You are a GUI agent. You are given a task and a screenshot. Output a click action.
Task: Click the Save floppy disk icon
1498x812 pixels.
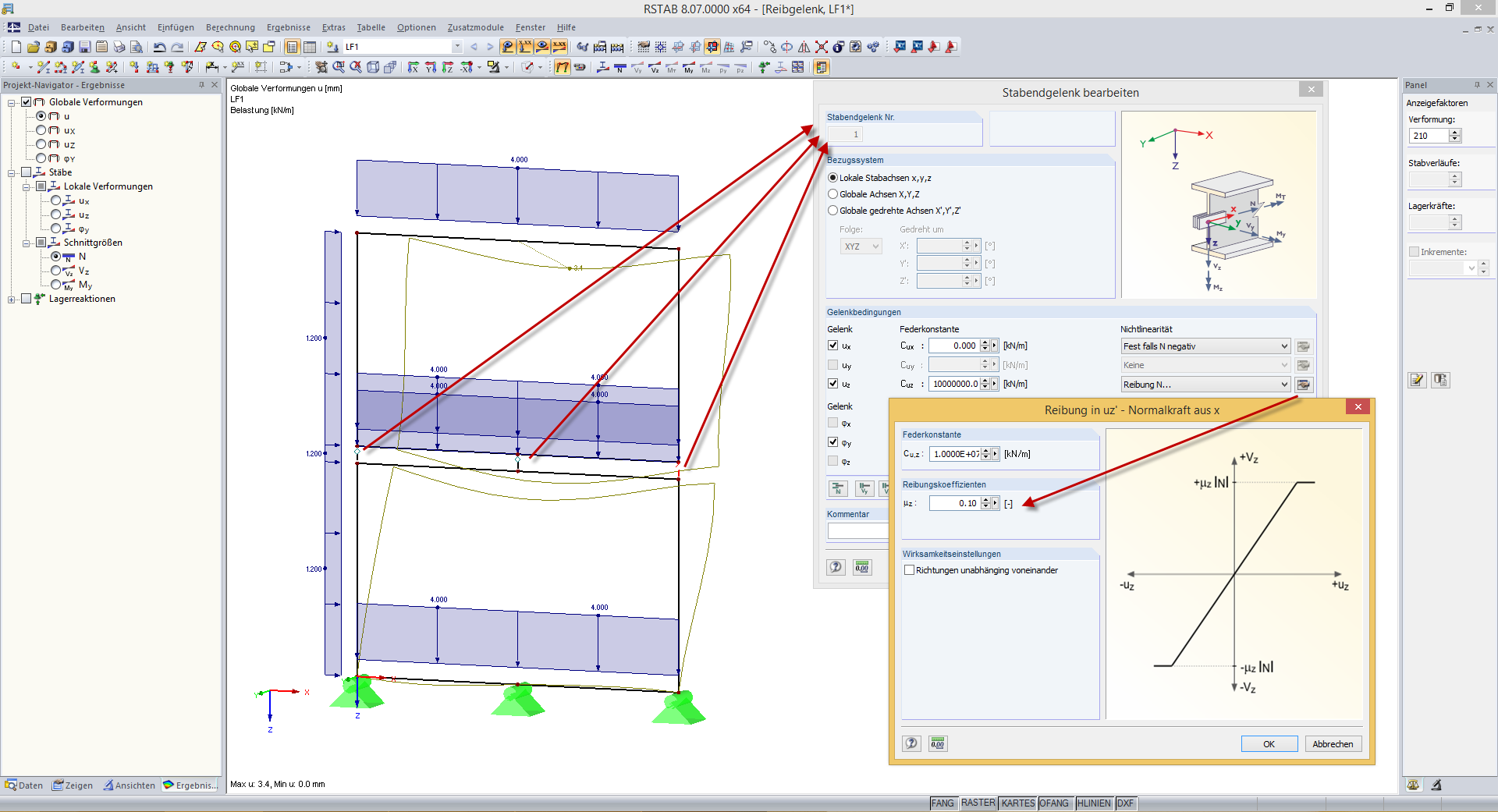tap(85, 47)
